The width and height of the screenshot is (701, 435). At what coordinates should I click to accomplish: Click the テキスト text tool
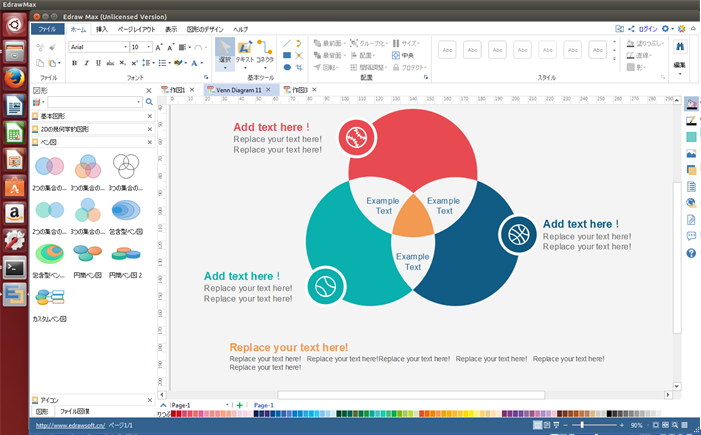click(x=244, y=52)
